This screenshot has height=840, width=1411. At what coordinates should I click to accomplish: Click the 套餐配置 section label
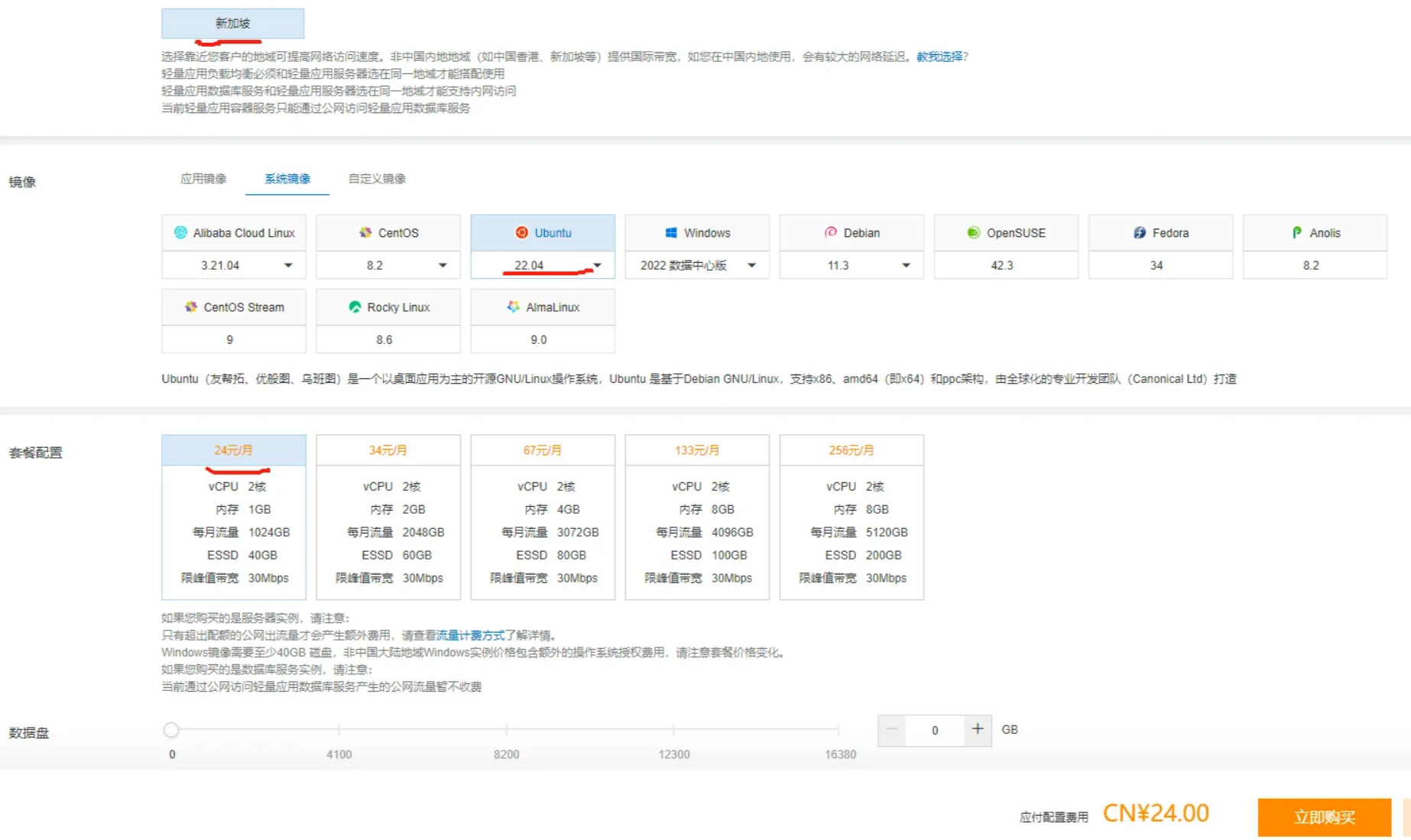[35, 452]
